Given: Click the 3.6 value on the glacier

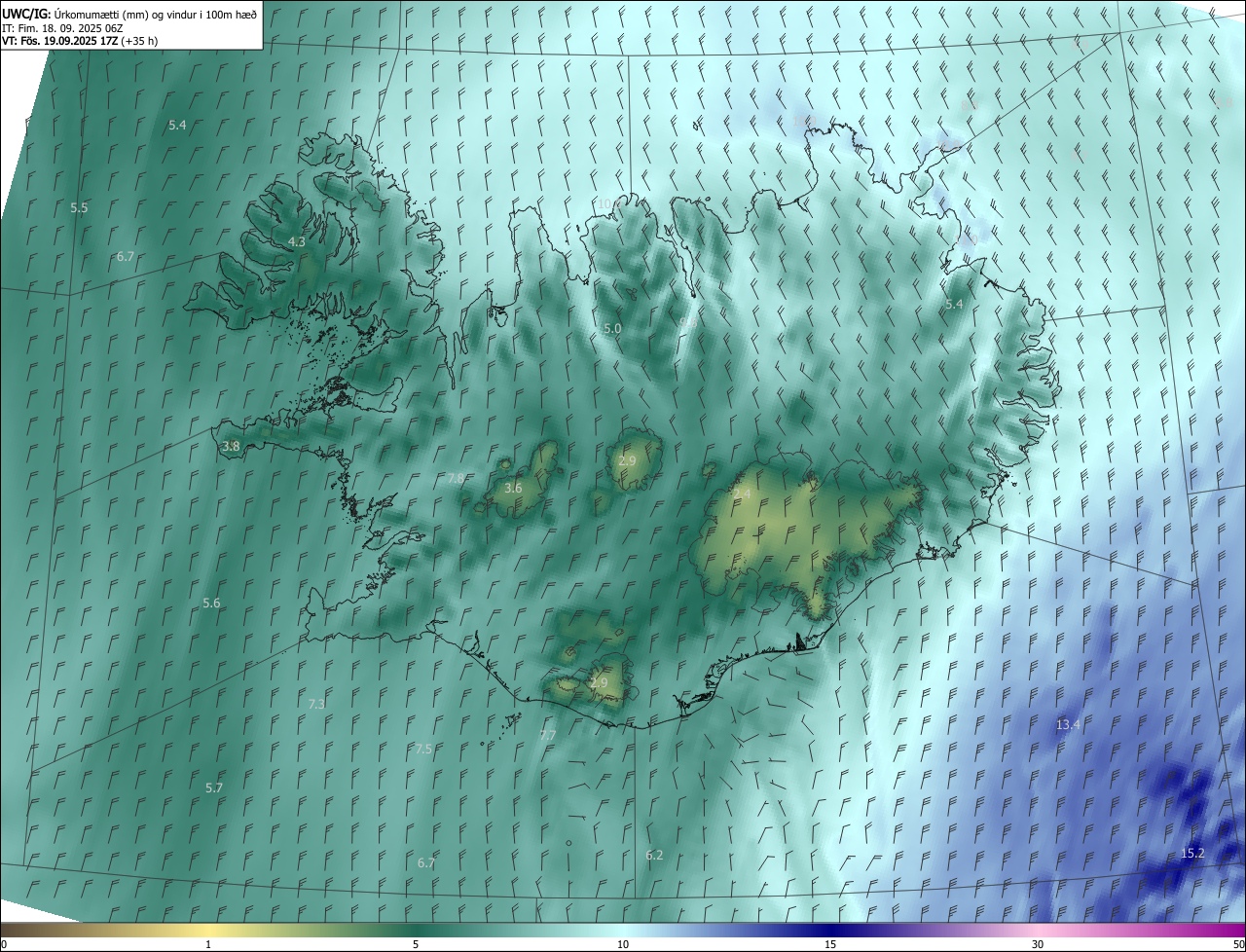Looking at the screenshot, I should coord(513,488).
